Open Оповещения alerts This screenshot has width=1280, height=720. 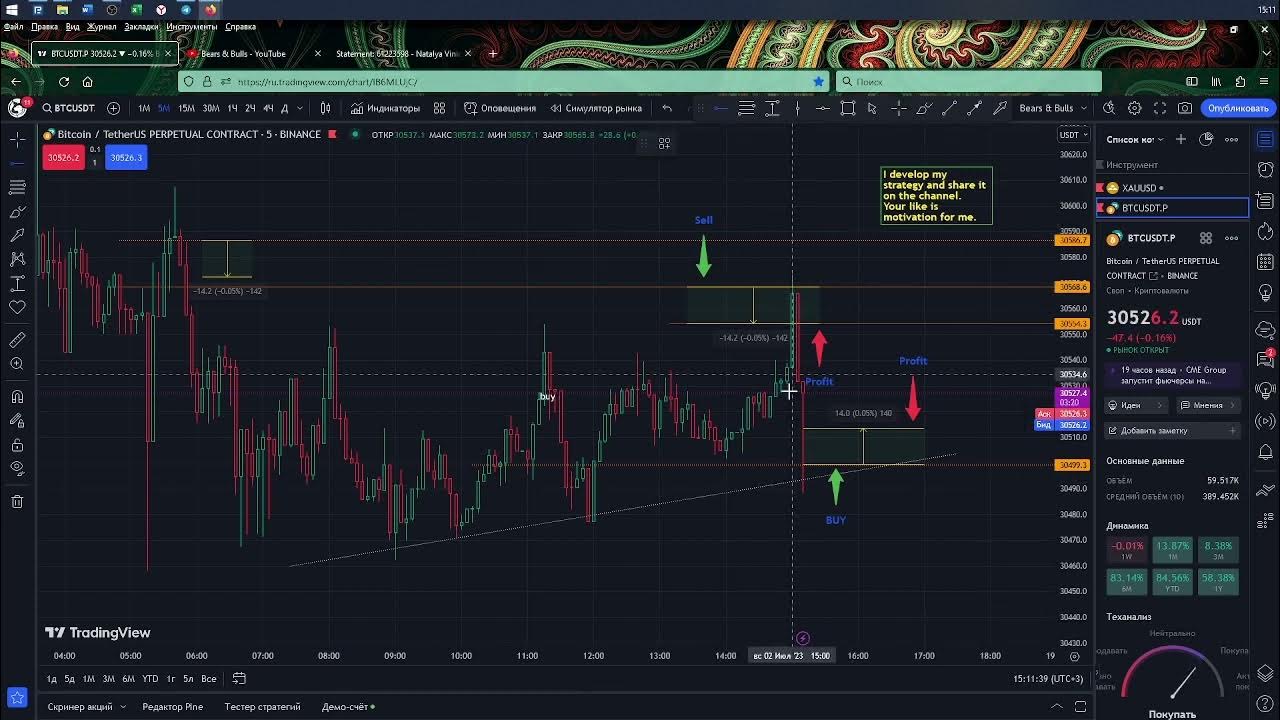pyautogui.click(x=500, y=108)
